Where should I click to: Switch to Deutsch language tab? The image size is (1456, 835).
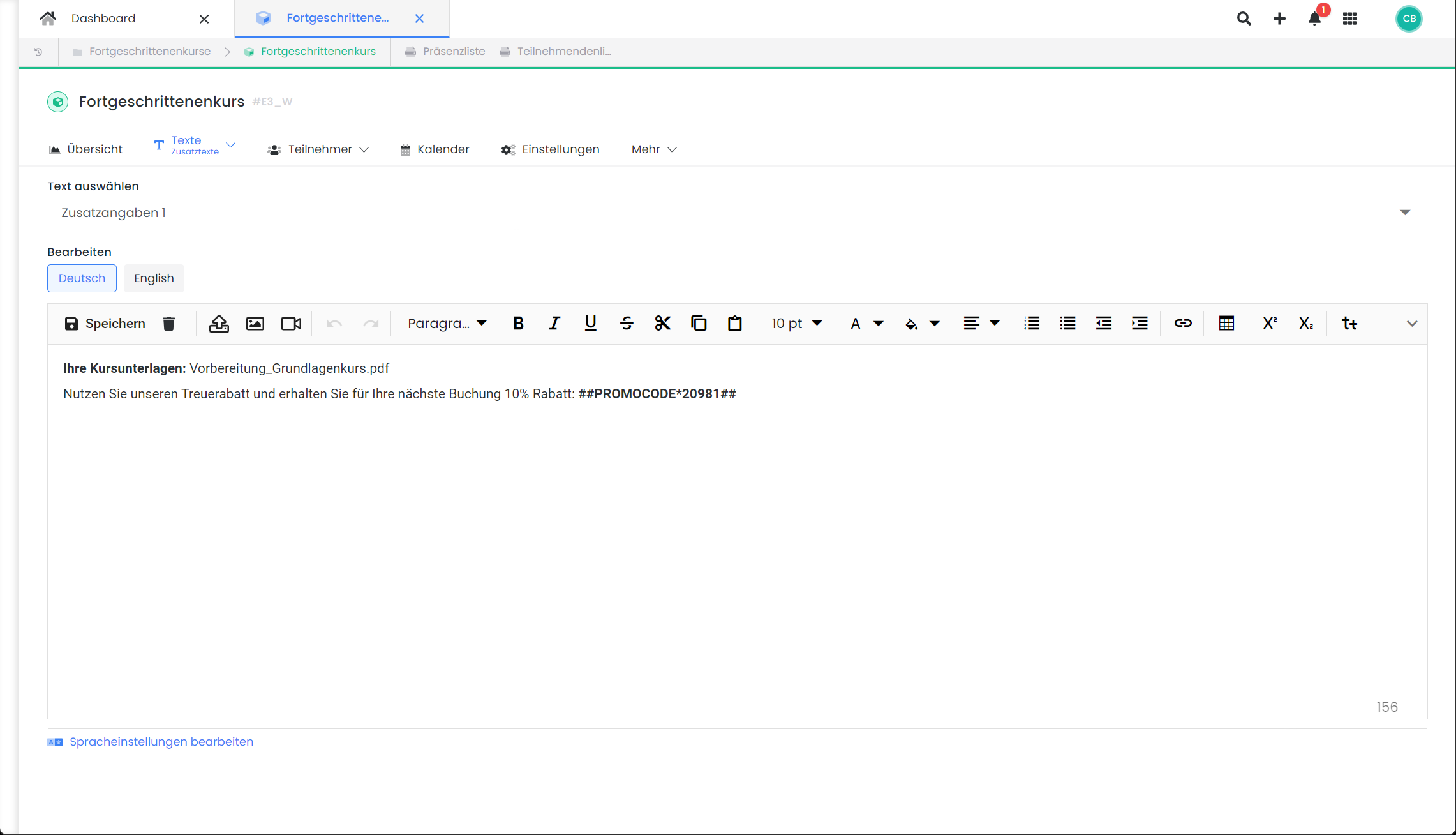coord(81,278)
